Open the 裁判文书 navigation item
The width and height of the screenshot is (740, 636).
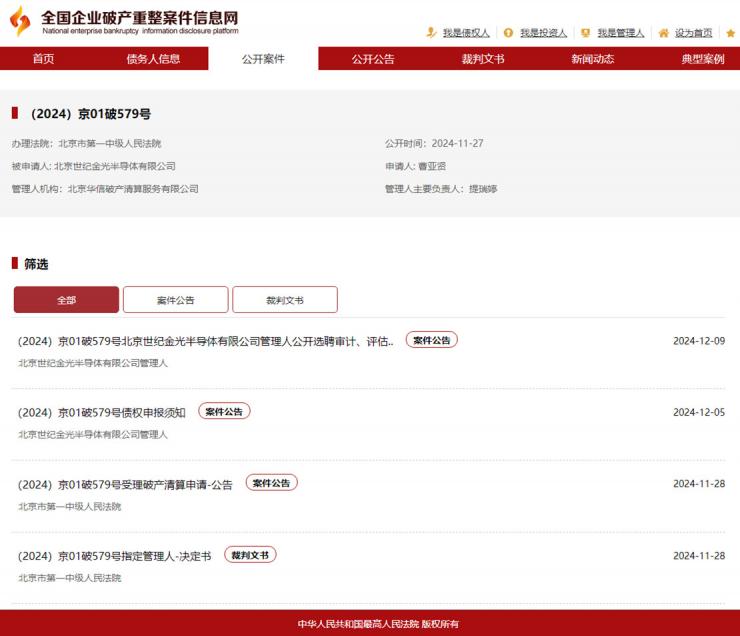pos(483,59)
